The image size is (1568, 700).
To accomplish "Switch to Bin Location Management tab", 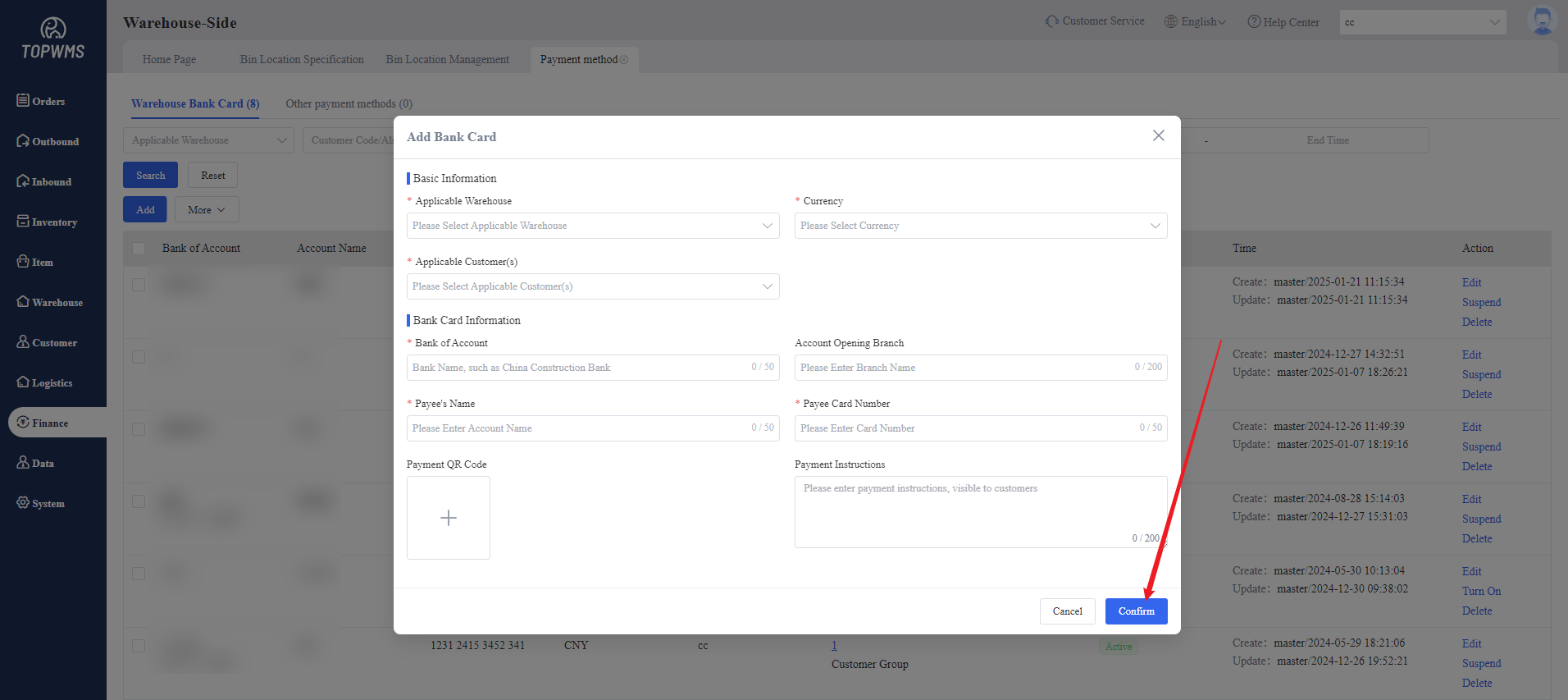I will point(447,59).
